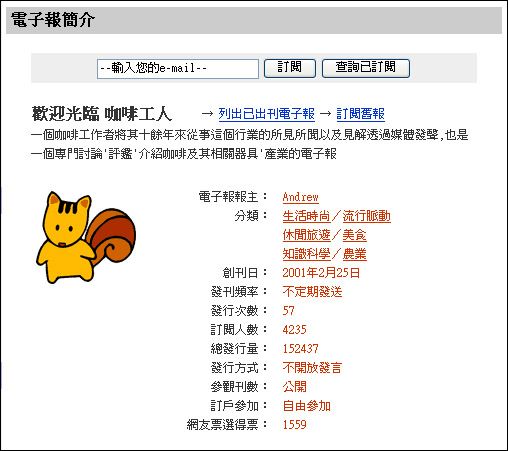This screenshot has width=508, height=451.
Task: Open the 知識科學 category link
Action: pyautogui.click(x=306, y=254)
